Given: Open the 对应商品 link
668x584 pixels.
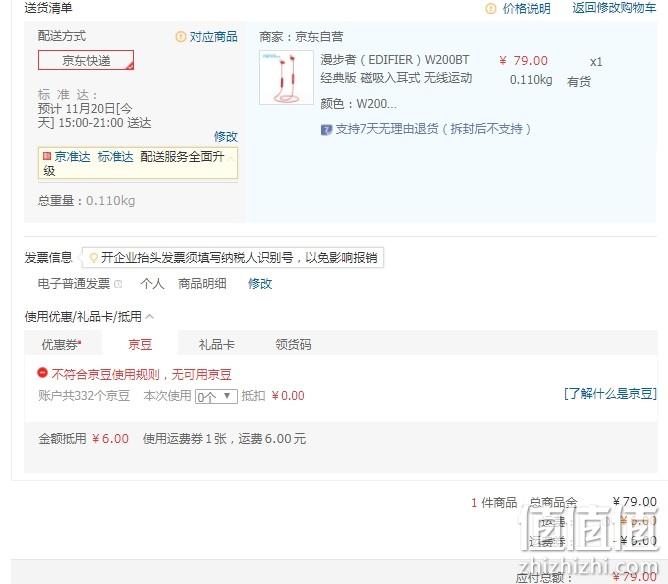Looking at the screenshot, I should pos(213,37).
